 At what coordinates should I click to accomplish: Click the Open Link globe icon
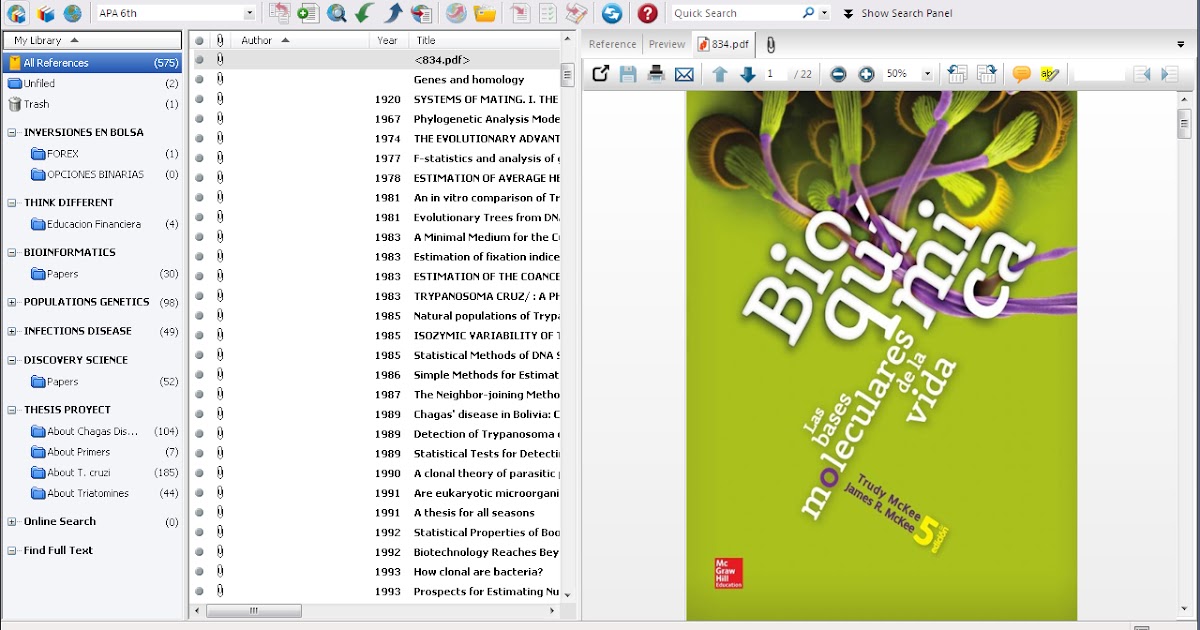tap(456, 13)
